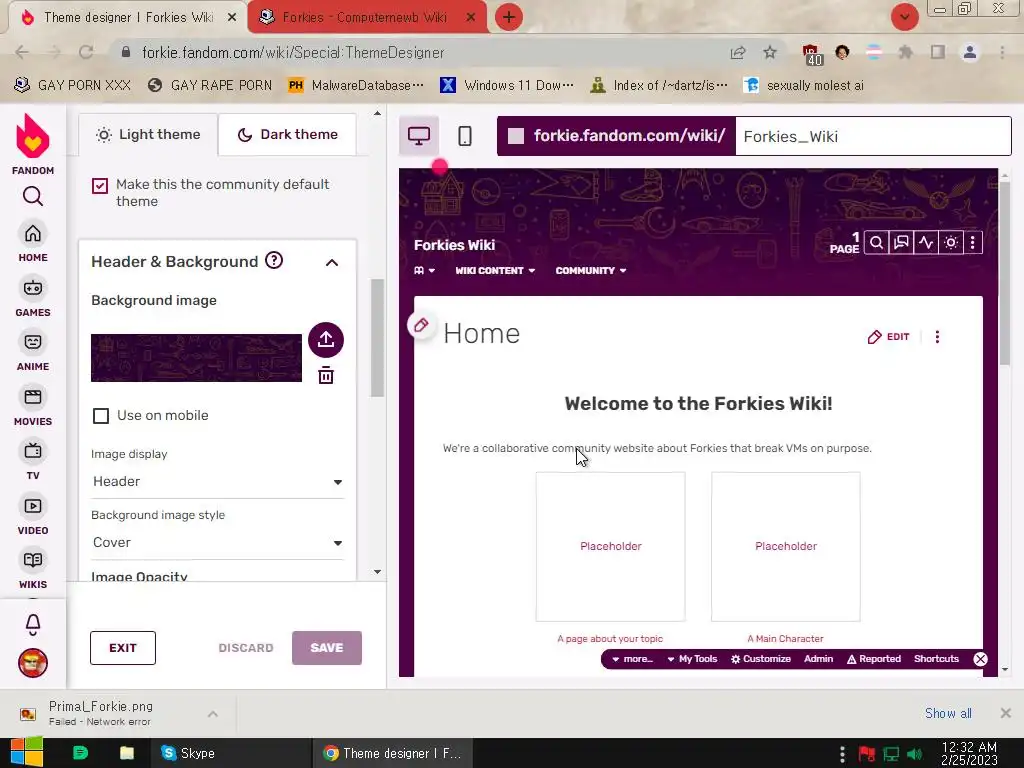This screenshot has width=1024, height=768.
Task: Open the Home page more-options dots
Action: point(937,336)
